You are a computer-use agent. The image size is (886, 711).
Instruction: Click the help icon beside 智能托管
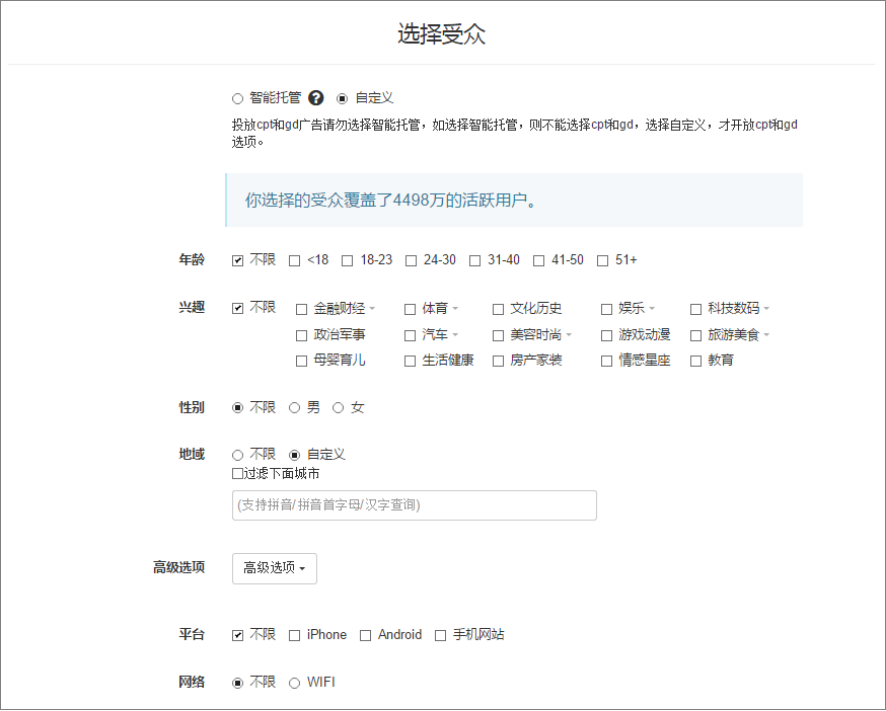(x=316, y=98)
